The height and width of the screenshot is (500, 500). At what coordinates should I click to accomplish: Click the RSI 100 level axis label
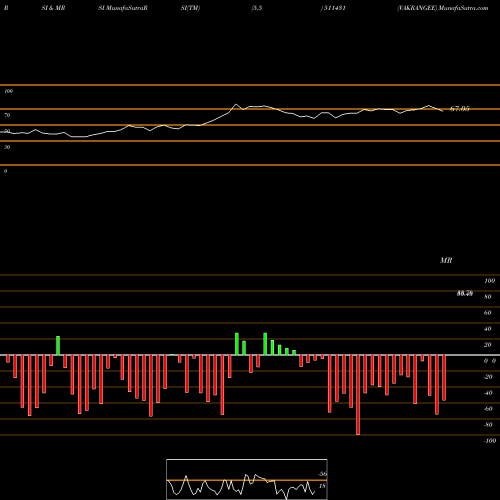coord(8,91)
